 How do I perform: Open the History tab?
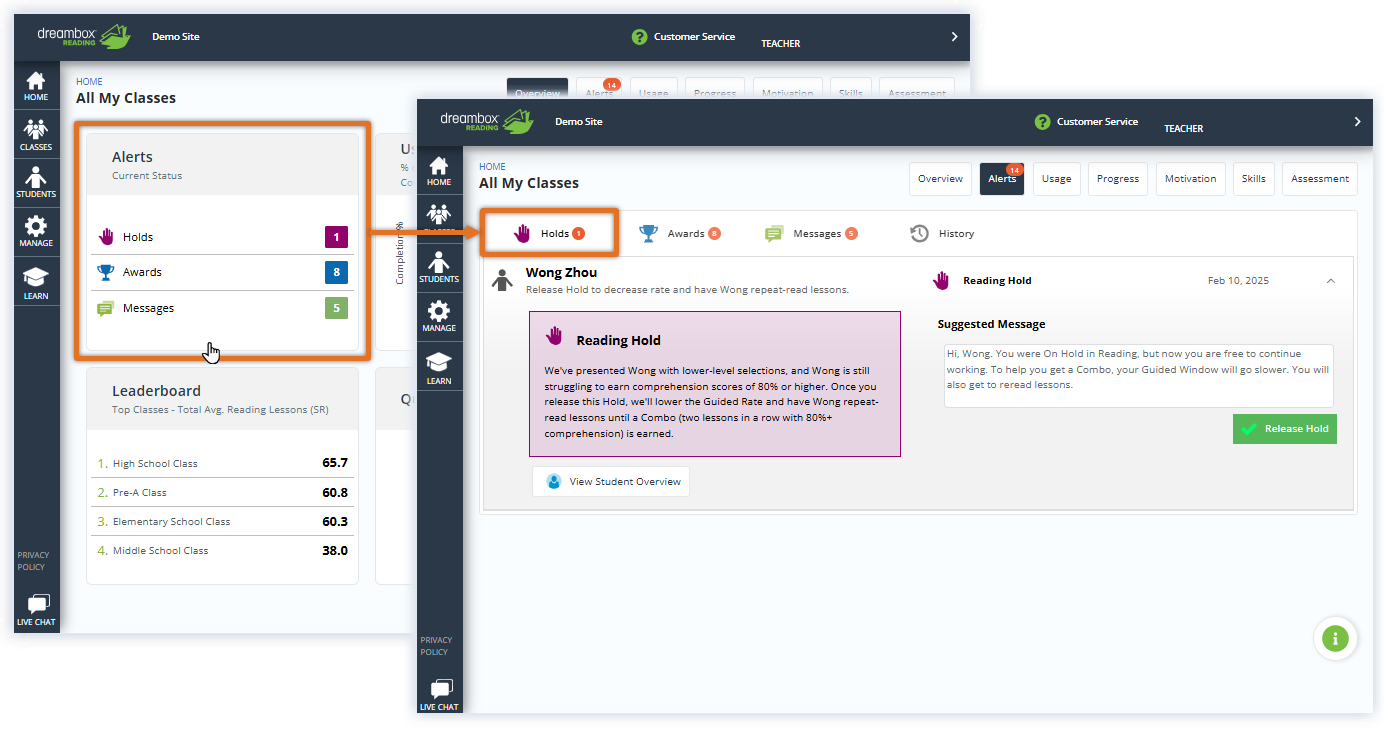[x=942, y=233]
